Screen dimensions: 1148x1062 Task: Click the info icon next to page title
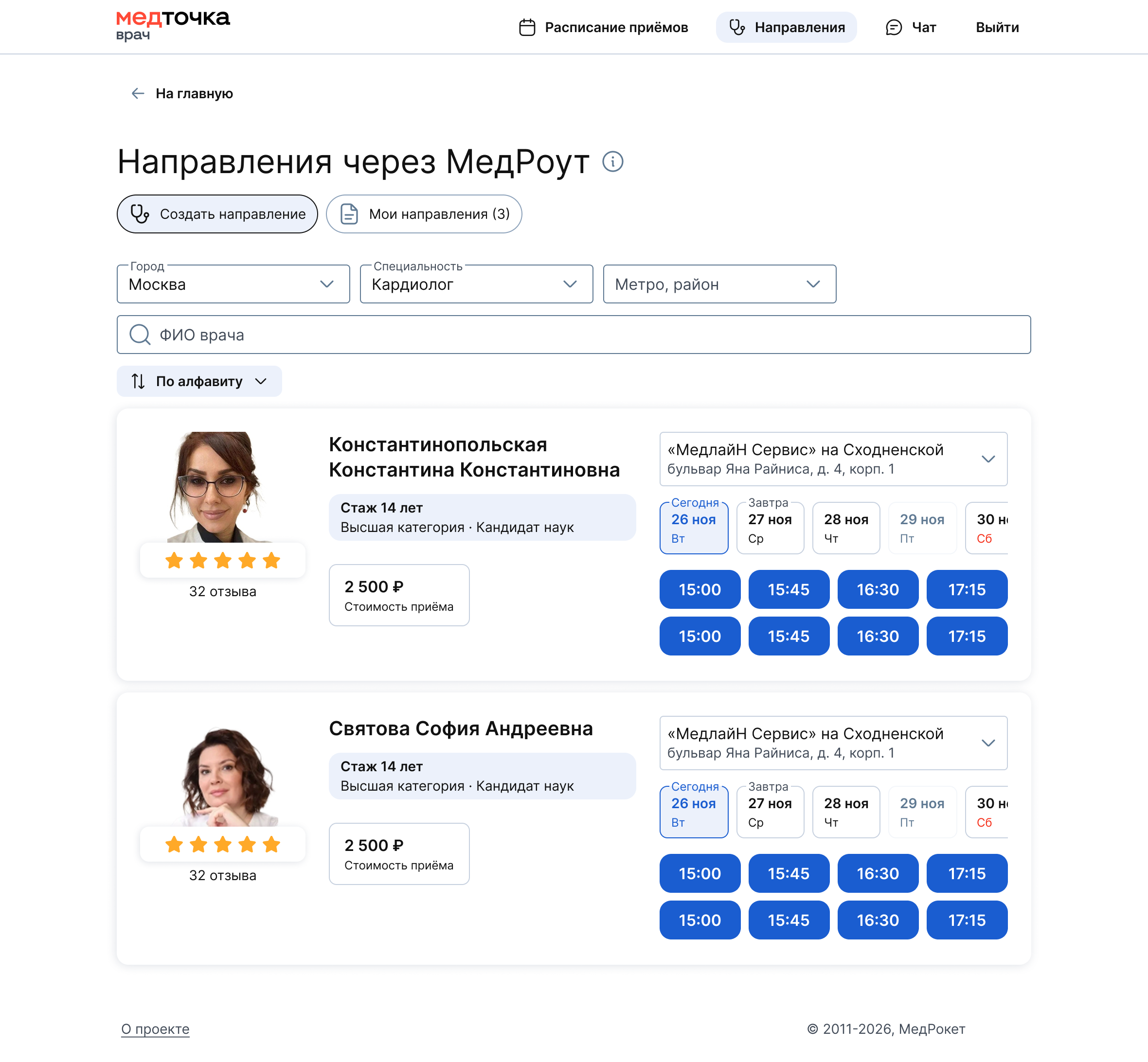pos(612,161)
